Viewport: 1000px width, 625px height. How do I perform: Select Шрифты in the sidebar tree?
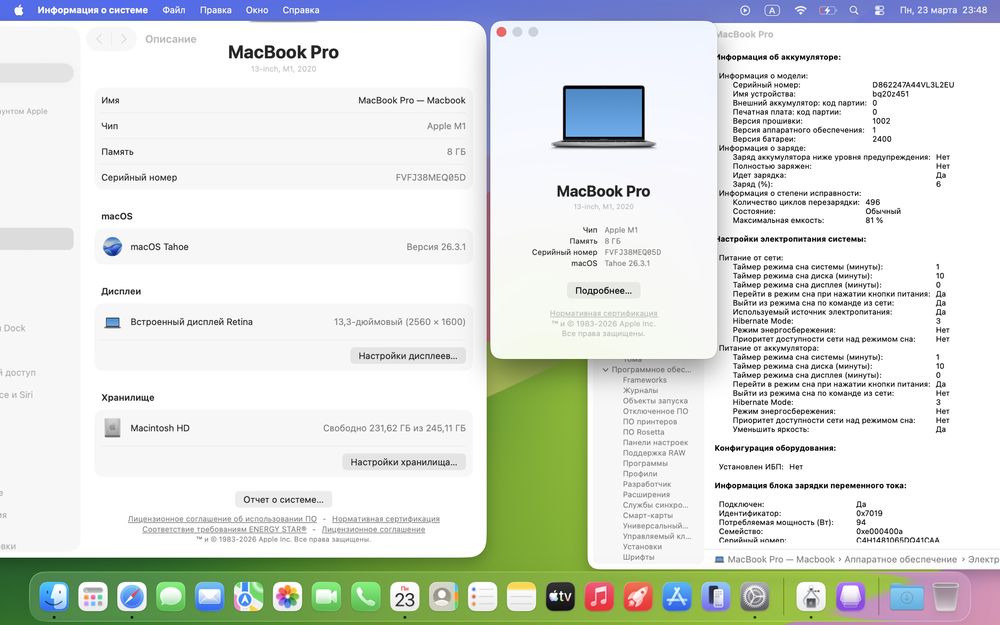click(638, 557)
